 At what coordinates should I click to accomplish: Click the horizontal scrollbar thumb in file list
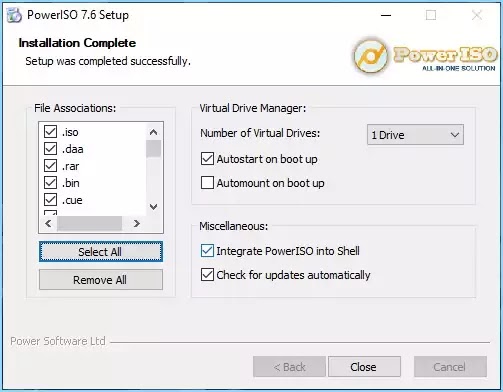[89, 223]
